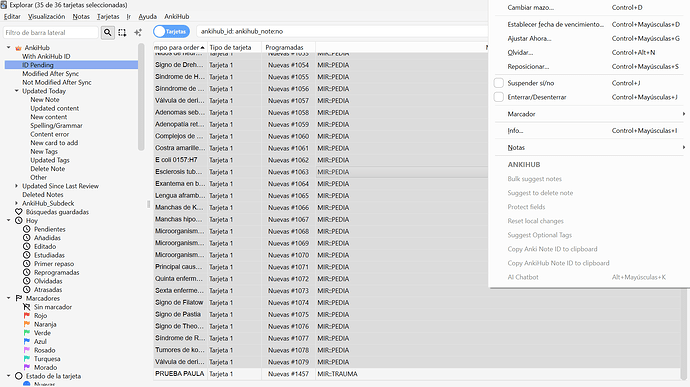
Task: Check the Suspender sí/no checkbox
Action: [x=499, y=83]
